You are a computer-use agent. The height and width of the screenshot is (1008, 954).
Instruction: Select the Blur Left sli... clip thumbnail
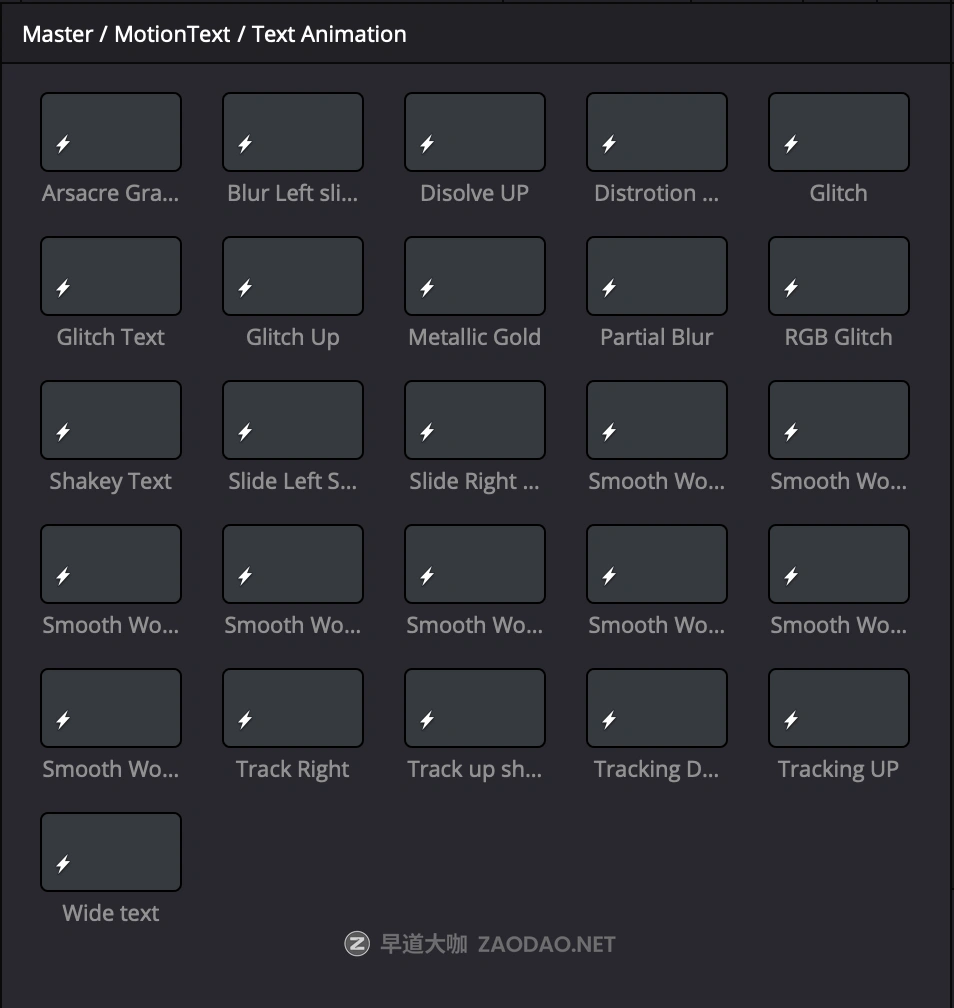(293, 132)
